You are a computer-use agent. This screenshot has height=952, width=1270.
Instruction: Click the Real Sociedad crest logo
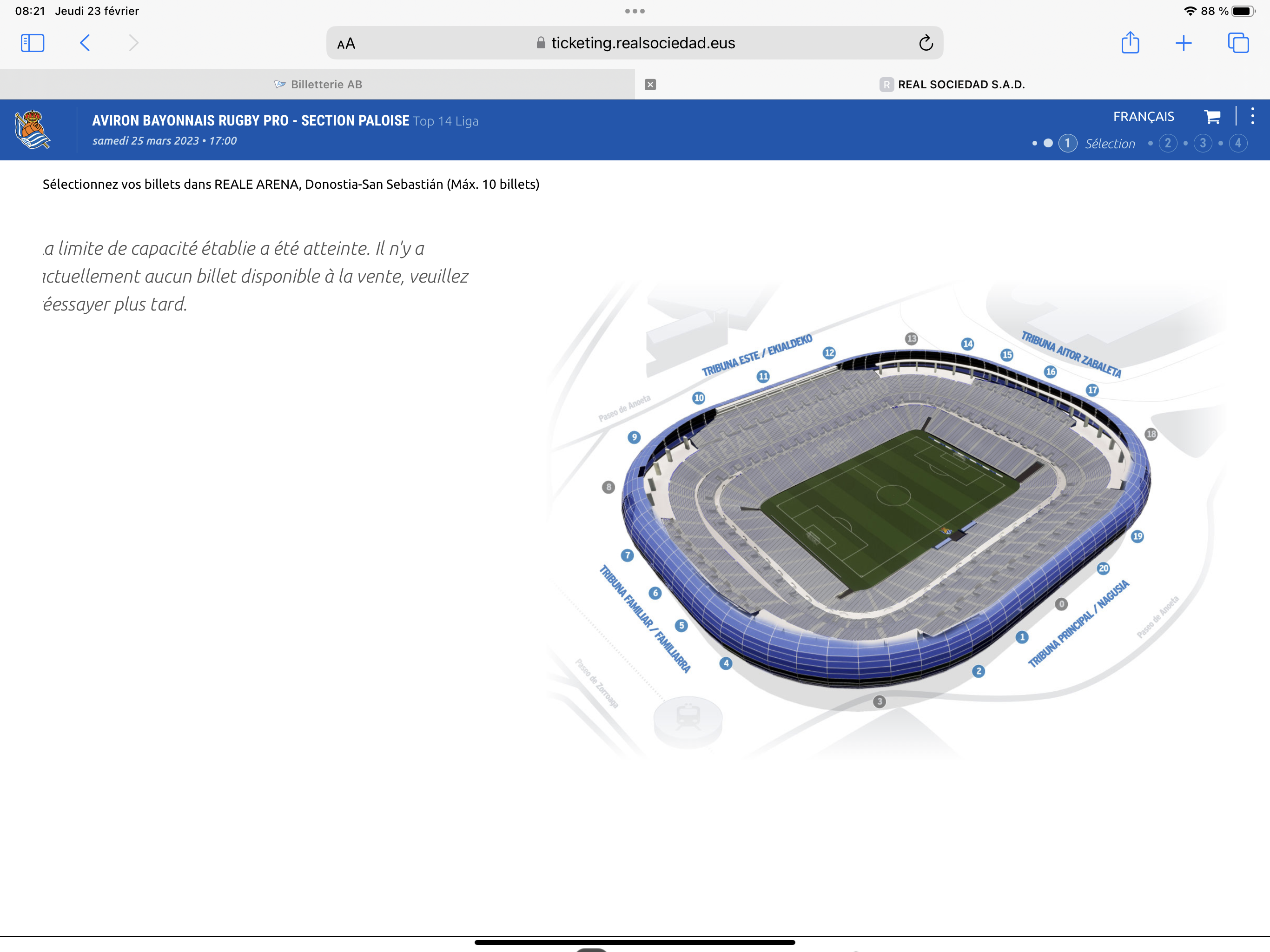coord(32,129)
